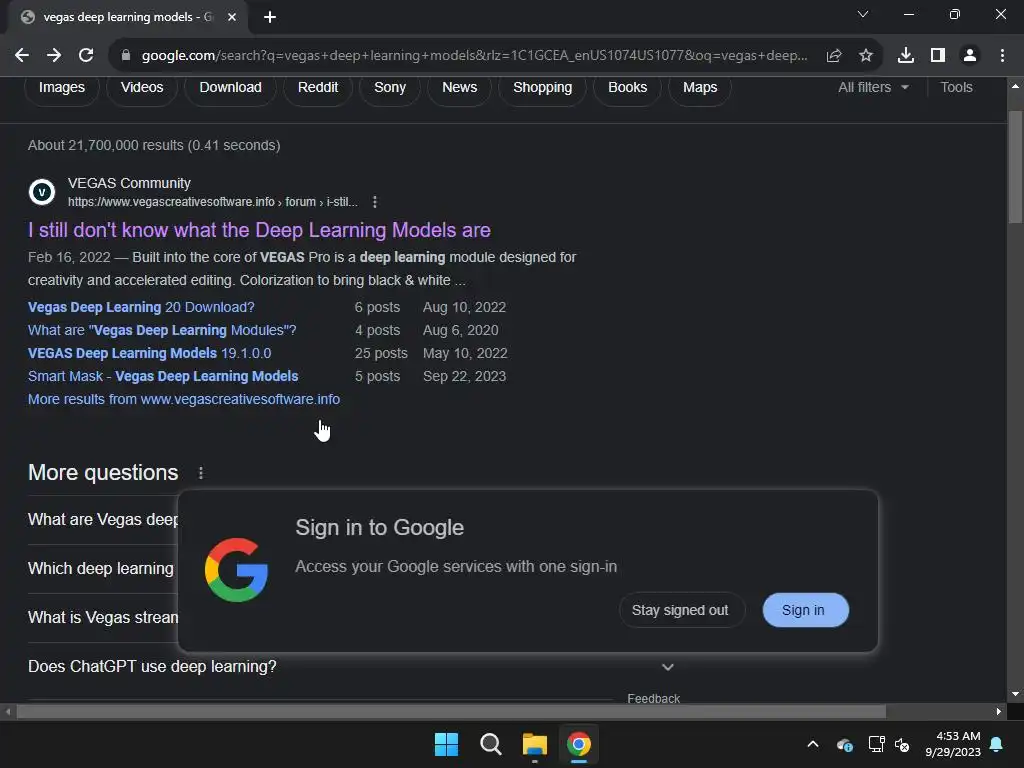Go back to the previous page
1024x768 pixels.
22,56
